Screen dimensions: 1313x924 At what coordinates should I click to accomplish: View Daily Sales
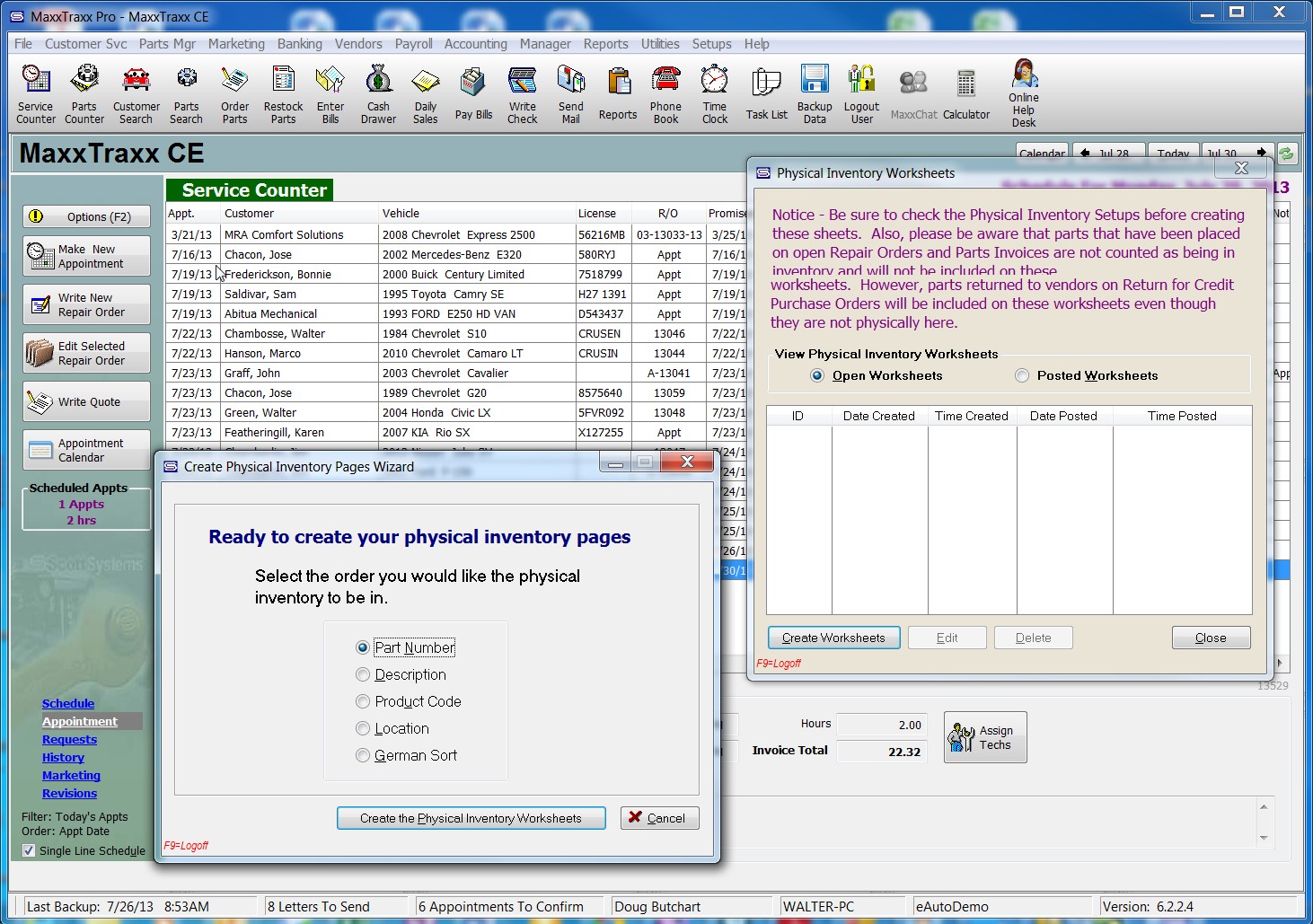(x=426, y=93)
